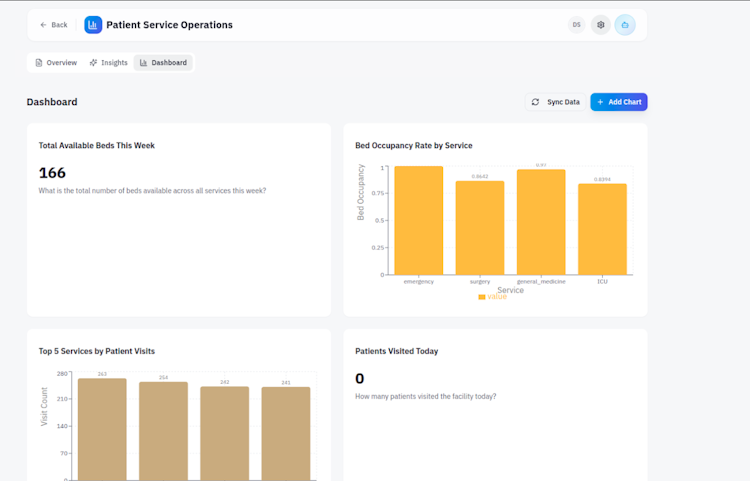Open the Insights tab

[109, 63]
